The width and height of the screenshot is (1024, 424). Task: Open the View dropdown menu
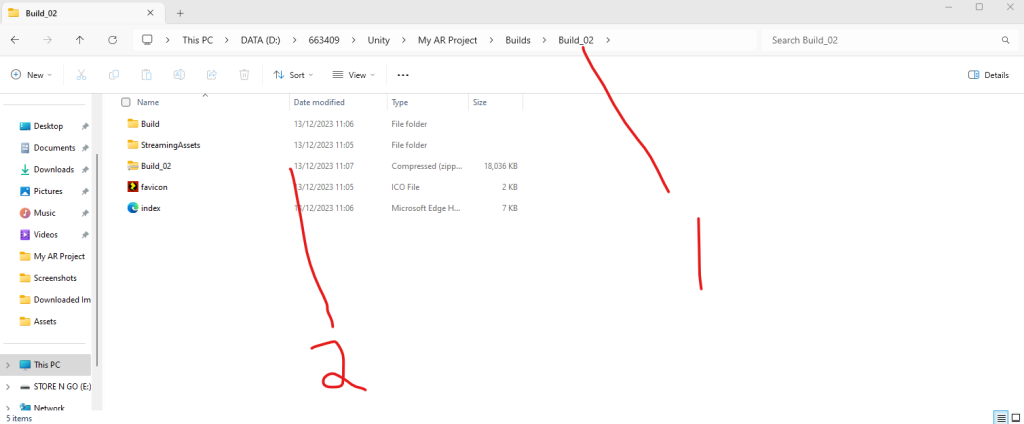click(351, 75)
